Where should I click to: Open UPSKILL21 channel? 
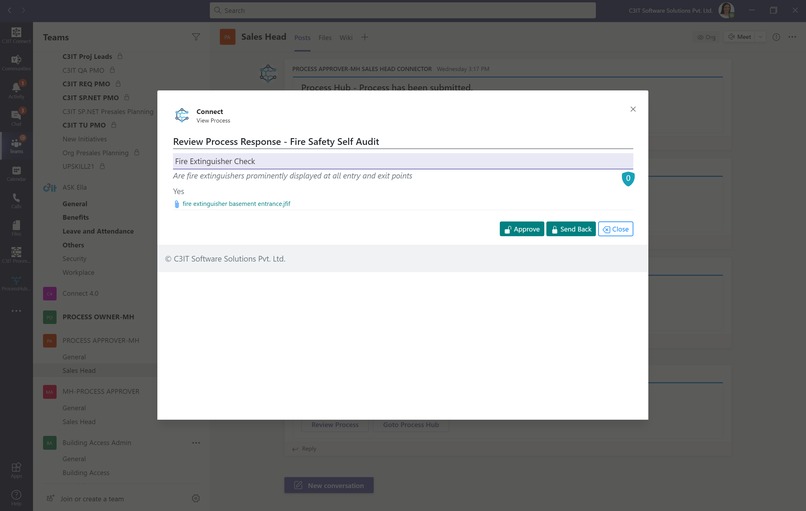[78, 167]
